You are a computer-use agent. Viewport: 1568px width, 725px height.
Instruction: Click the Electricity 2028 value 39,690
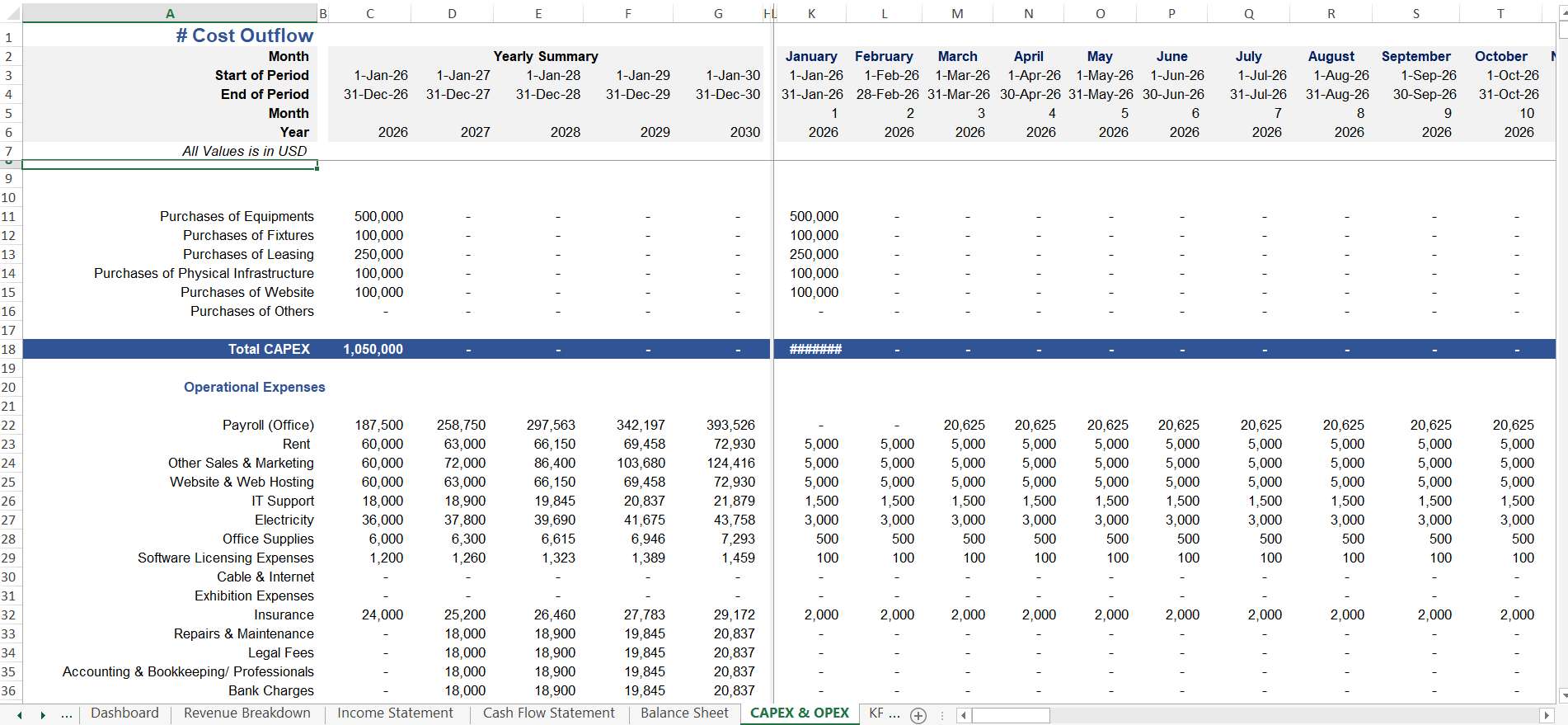coord(555,520)
